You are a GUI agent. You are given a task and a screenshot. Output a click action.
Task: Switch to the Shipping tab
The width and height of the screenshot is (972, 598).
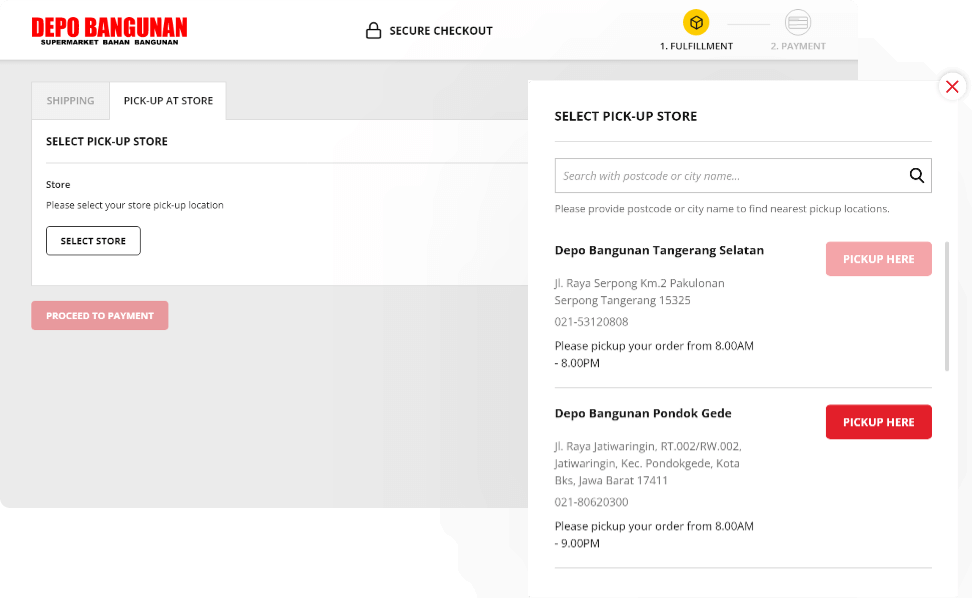click(70, 101)
